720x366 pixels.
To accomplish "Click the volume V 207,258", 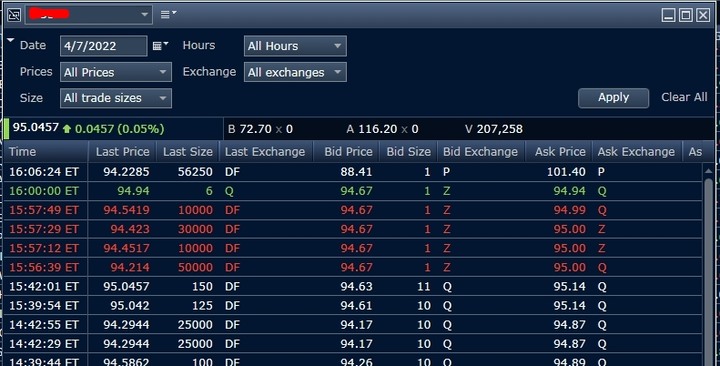I will pos(494,129).
